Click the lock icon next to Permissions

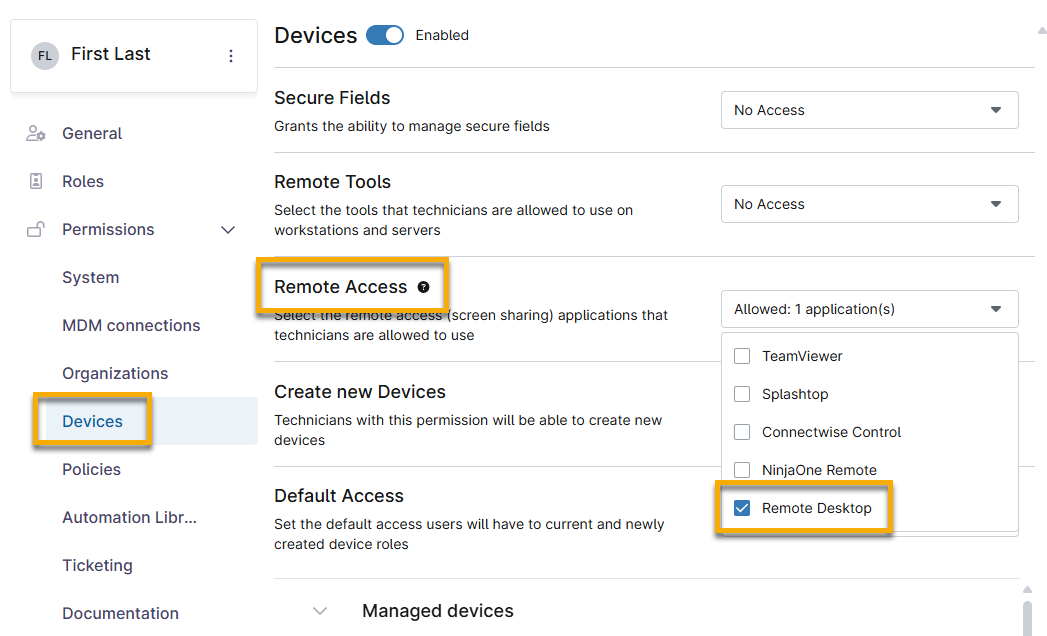(36, 229)
